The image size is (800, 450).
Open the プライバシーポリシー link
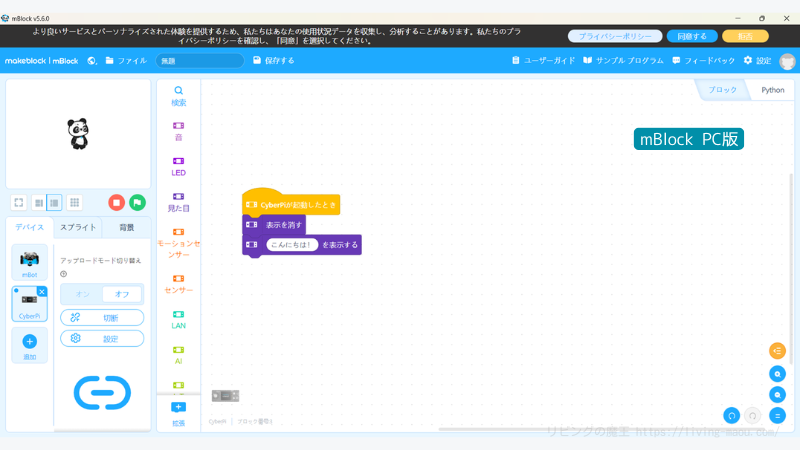click(x=615, y=36)
